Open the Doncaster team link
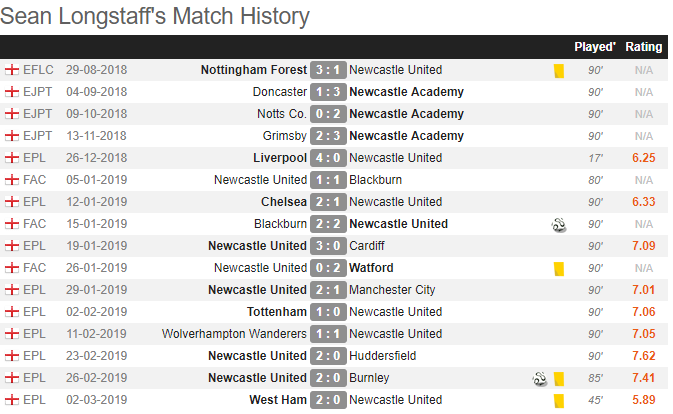The height and width of the screenshot is (414, 673). (x=280, y=92)
